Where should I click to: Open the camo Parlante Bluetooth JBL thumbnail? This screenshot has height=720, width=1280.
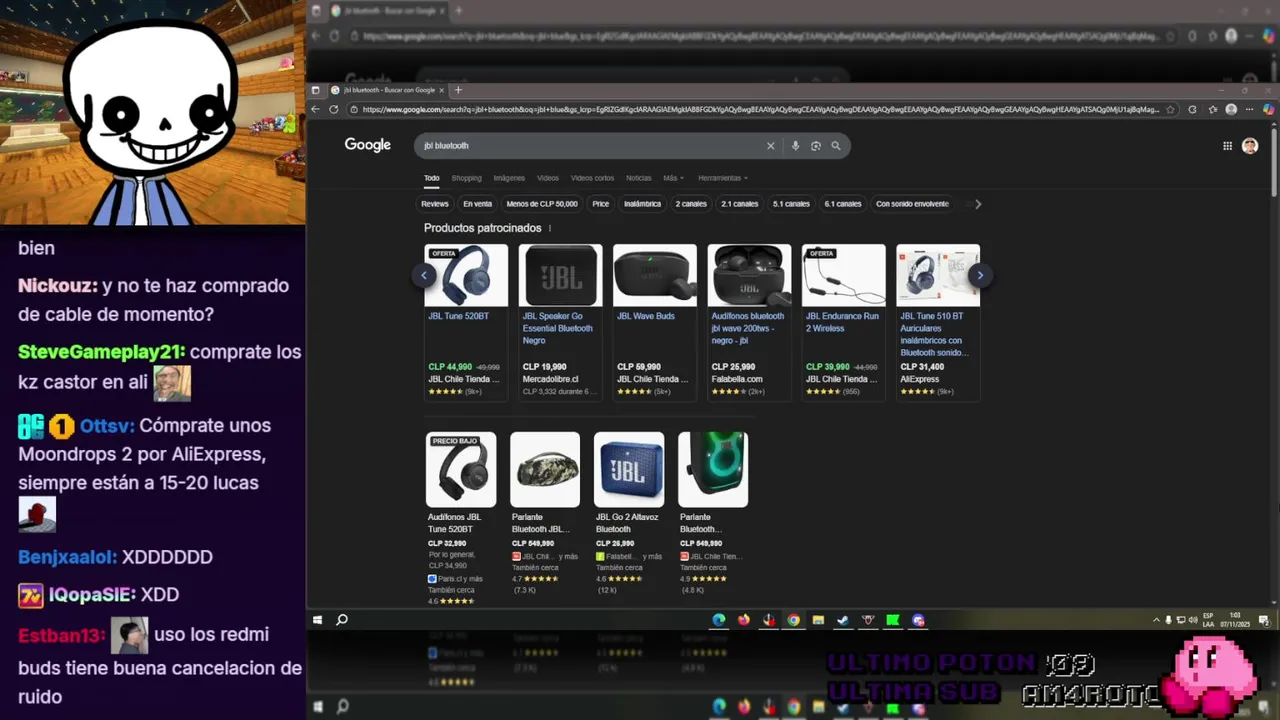(x=545, y=470)
